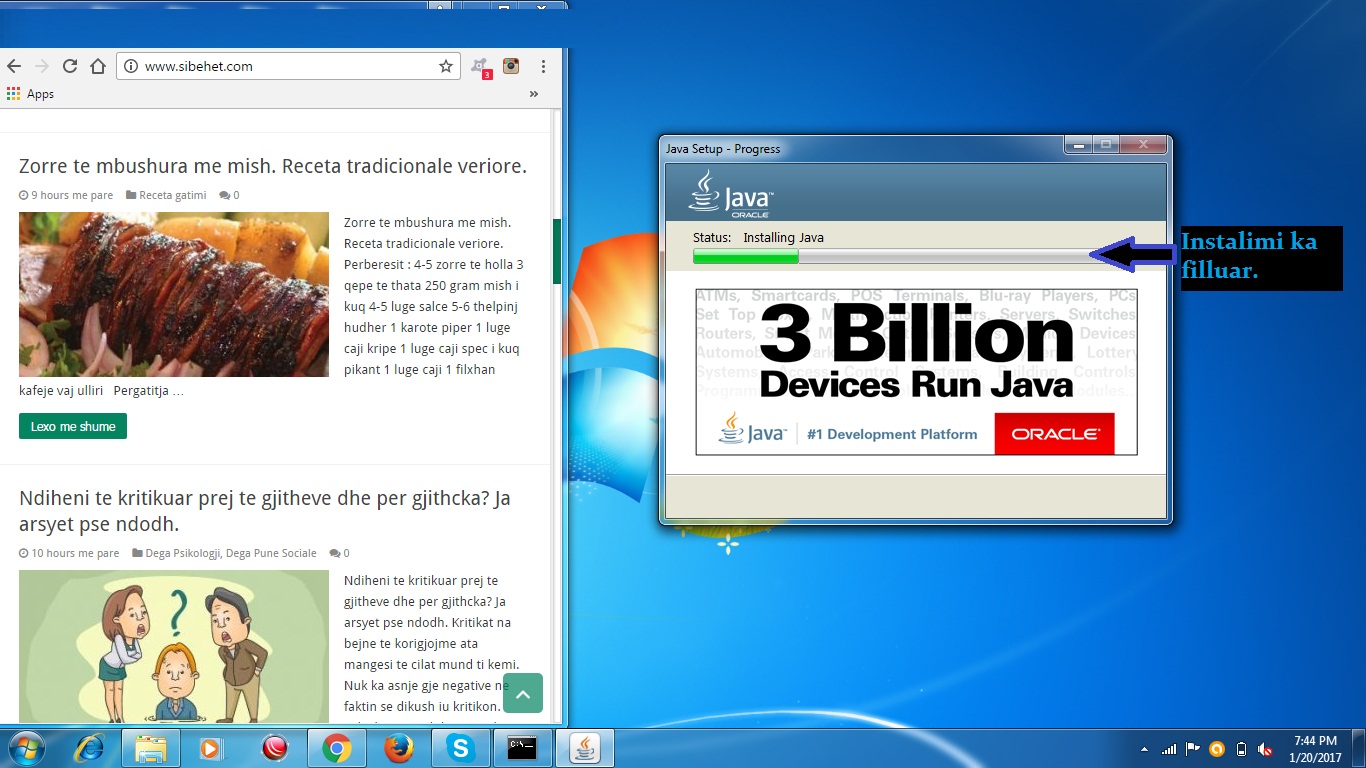Screen dimensions: 1366x768
Task: Launch Internet Explorer from taskbar
Action: pyautogui.click(x=89, y=748)
